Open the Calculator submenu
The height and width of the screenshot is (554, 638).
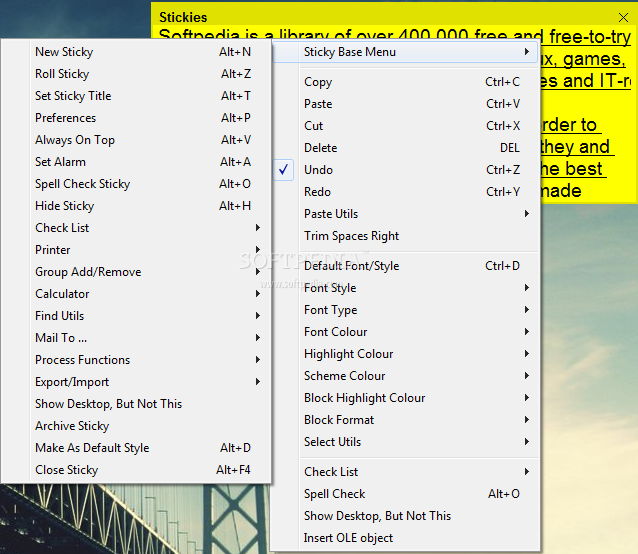(136, 294)
